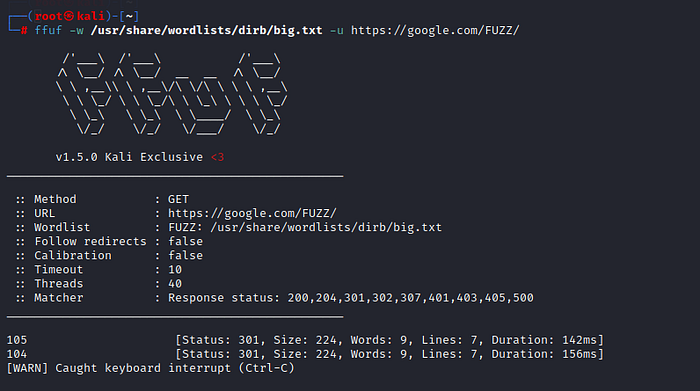Click the Calibration false value
Viewport: 700px width, 391px height.
coord(185,255)
